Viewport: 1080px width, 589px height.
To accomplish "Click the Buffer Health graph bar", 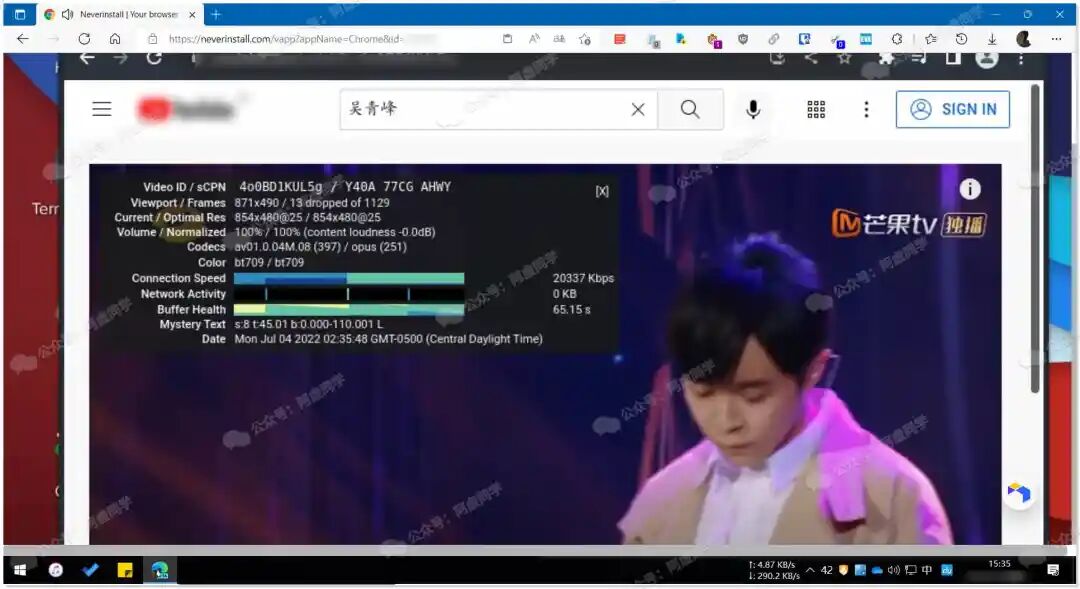I will tap(349, 310).
